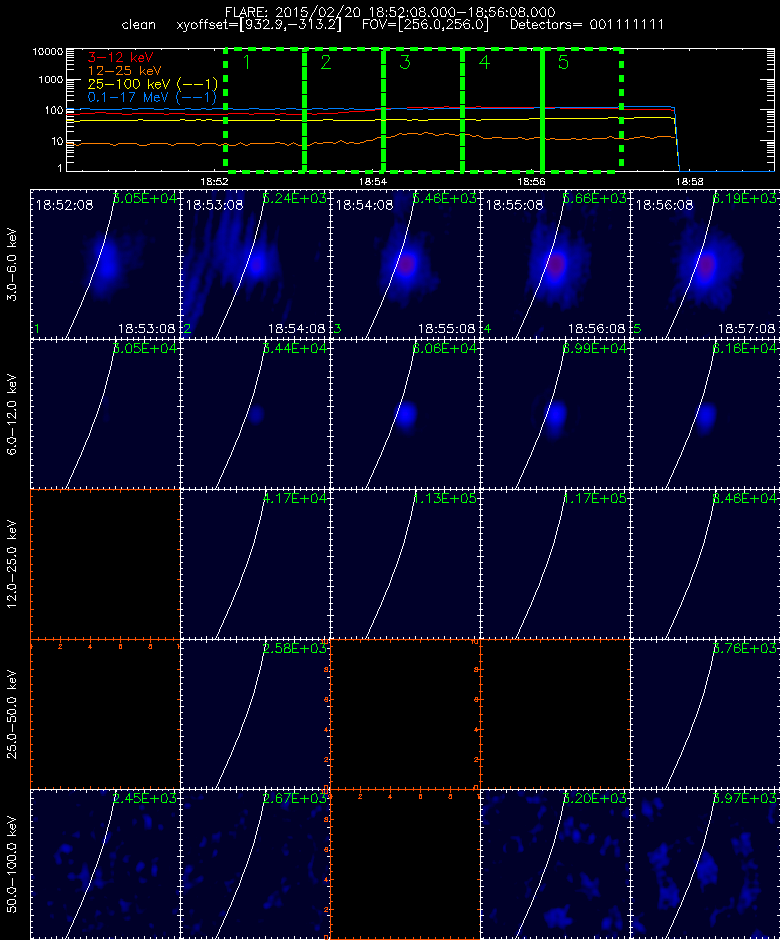This screenshot has height=940, width=780.
Task: Click interval number 1 in the lightcurve plot
Action: [246, 62]
